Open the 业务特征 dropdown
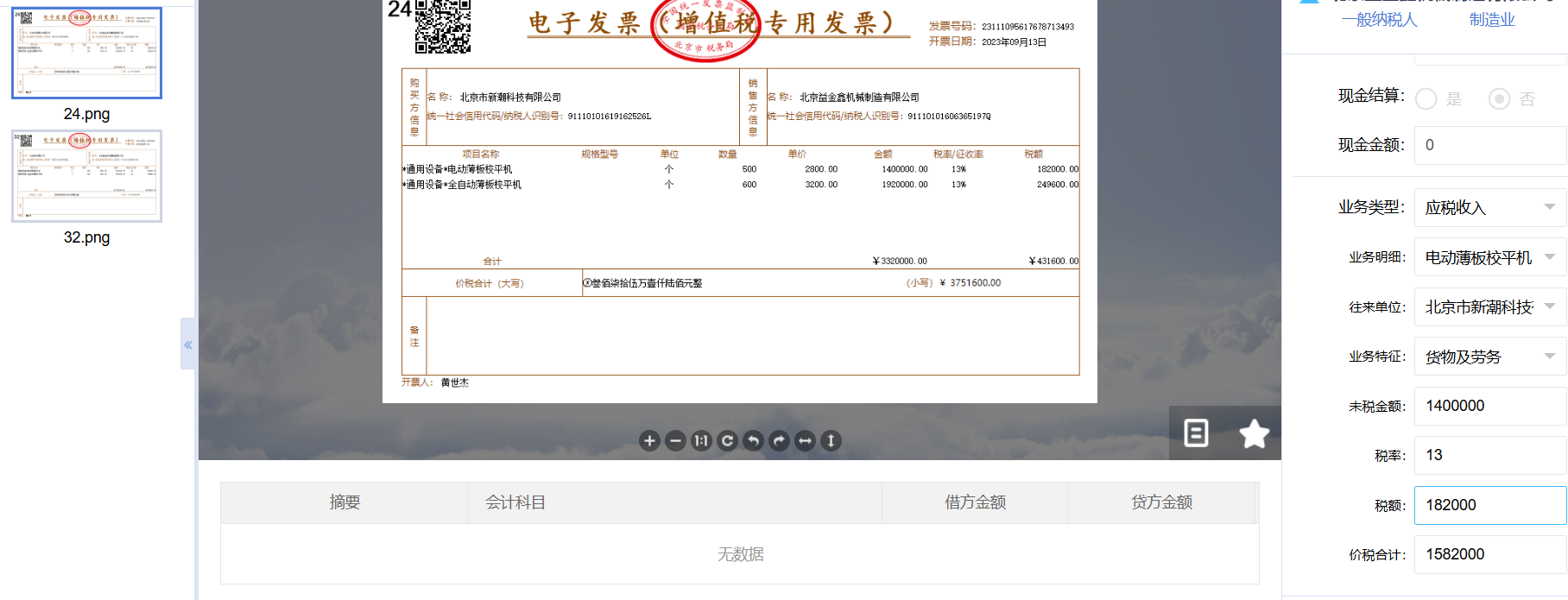 pos(1490,357)
